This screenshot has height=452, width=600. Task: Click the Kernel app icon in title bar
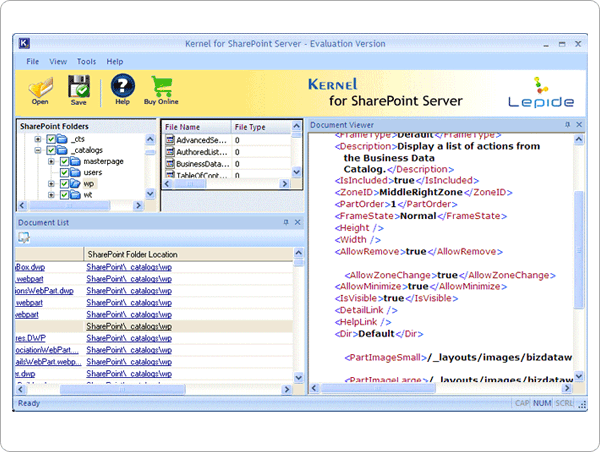pos(24,43)
